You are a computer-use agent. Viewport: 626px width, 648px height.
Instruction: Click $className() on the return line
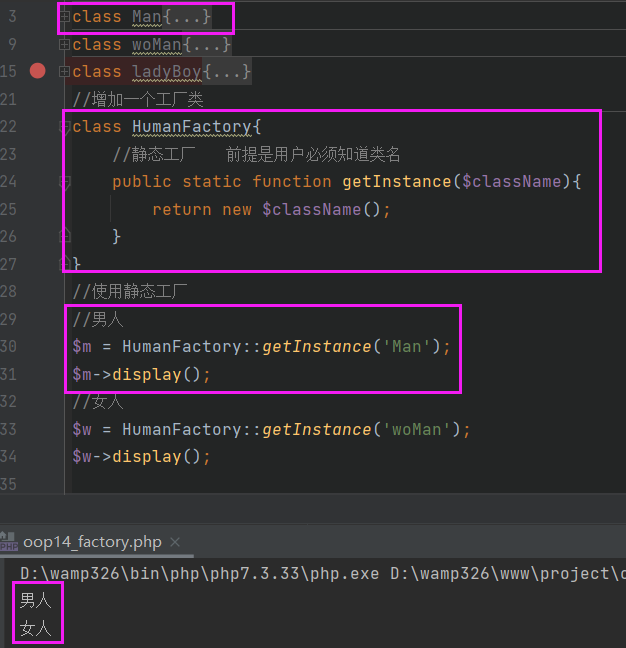click(321, 210)
